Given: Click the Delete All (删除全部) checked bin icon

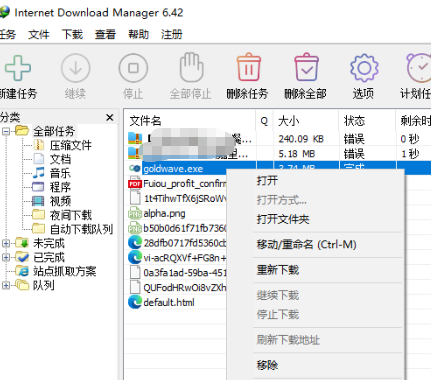Looking at the screenshot, I should (306, 67).
